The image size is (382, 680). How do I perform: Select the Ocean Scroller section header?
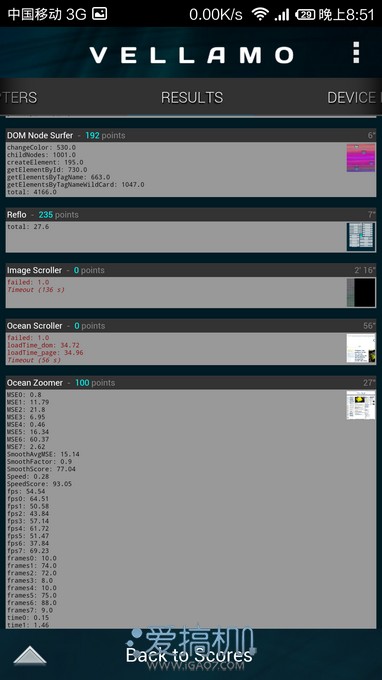(191, 326)
